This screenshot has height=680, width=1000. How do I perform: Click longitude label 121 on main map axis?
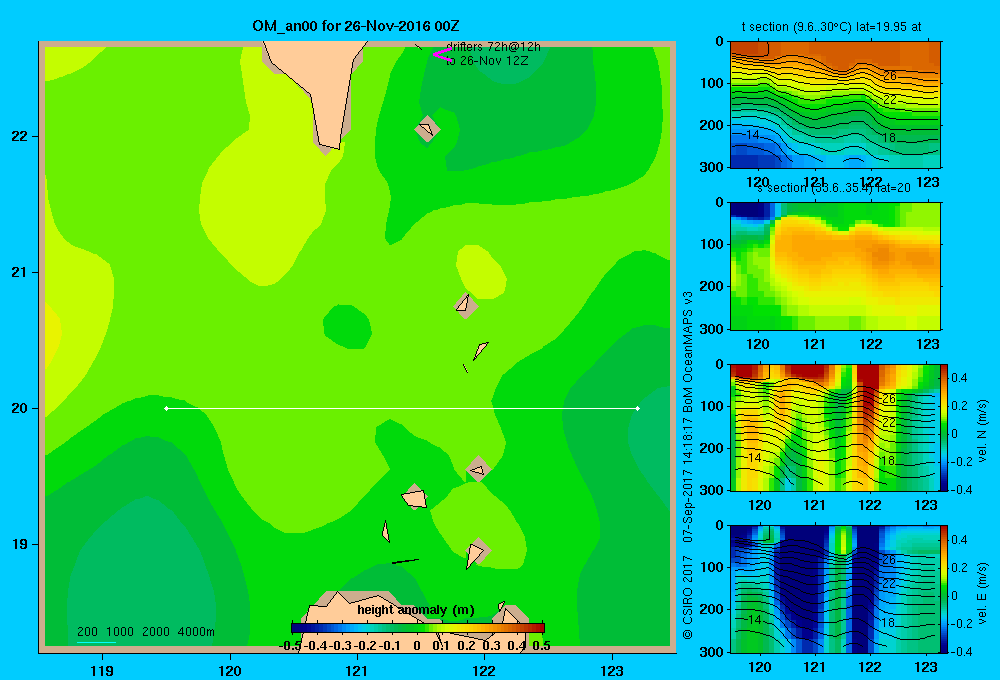[x=357, y=670]
